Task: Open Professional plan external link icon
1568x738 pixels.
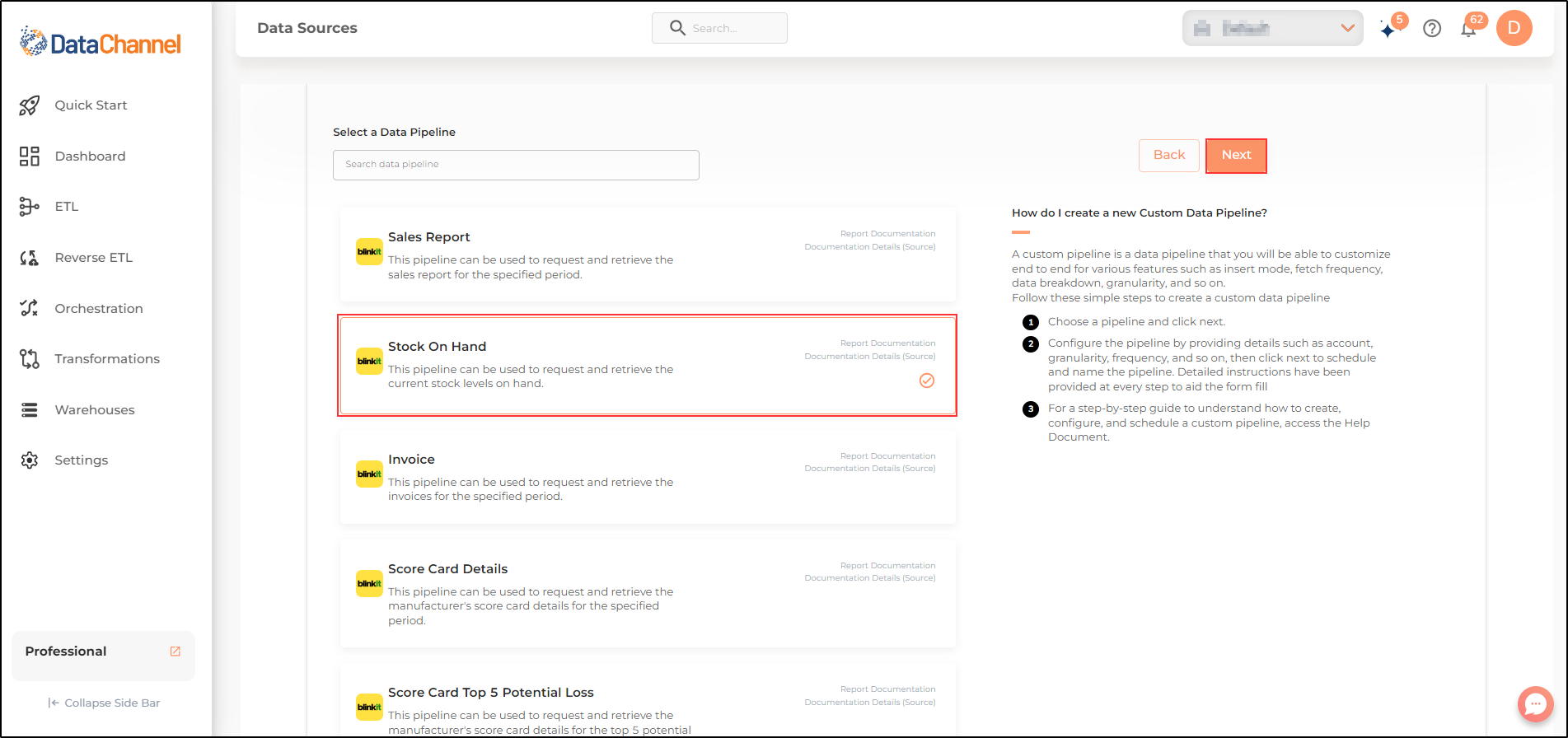Action: click(176, 652)
